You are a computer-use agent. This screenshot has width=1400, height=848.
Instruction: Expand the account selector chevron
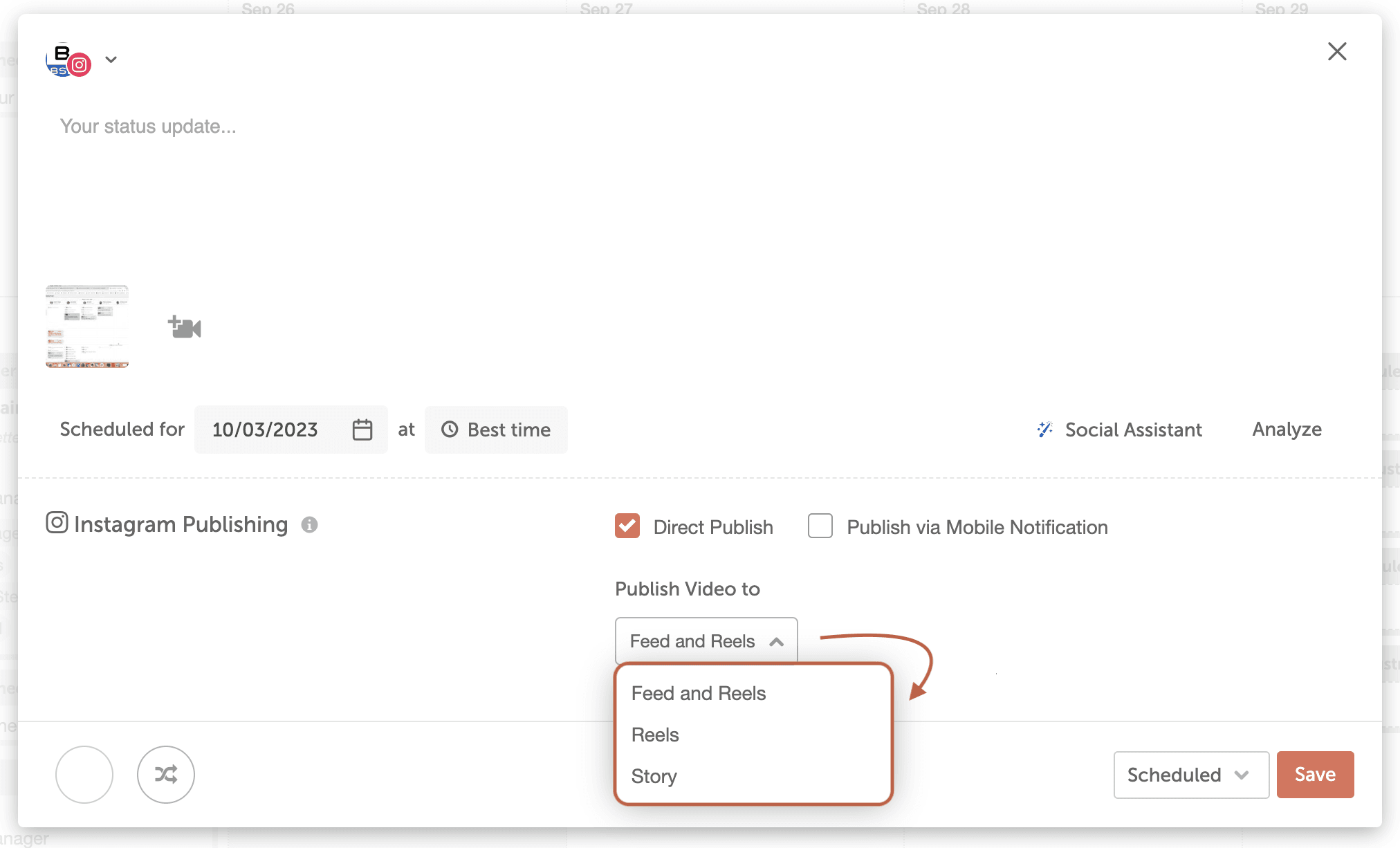tap(111, 59)
